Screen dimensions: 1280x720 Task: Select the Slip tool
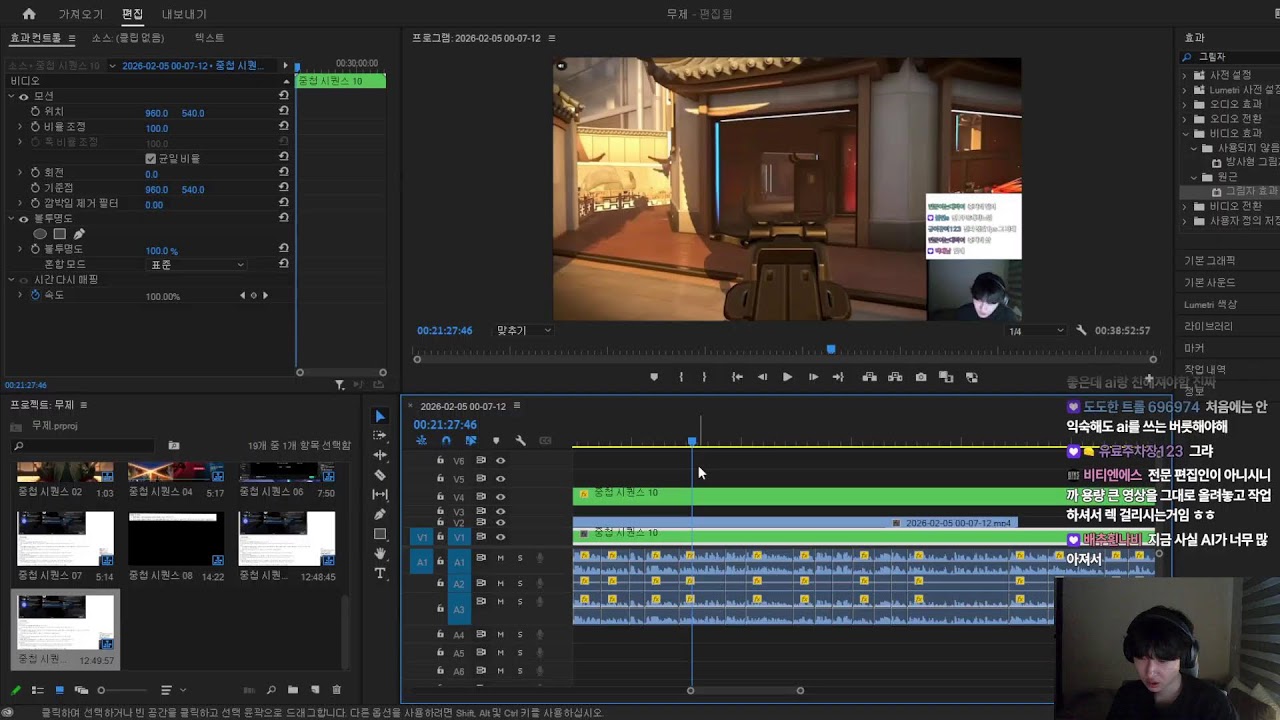click(x=380, y=494)
